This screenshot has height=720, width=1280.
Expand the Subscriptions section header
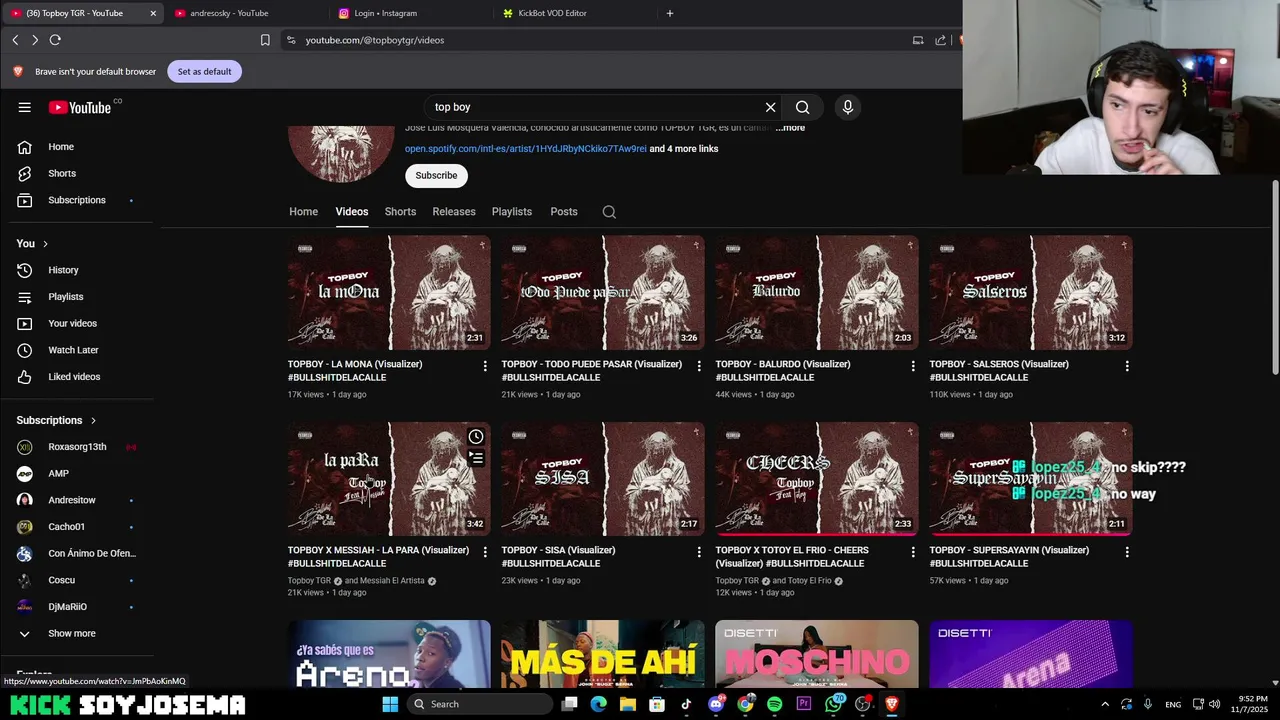[56, 420]
